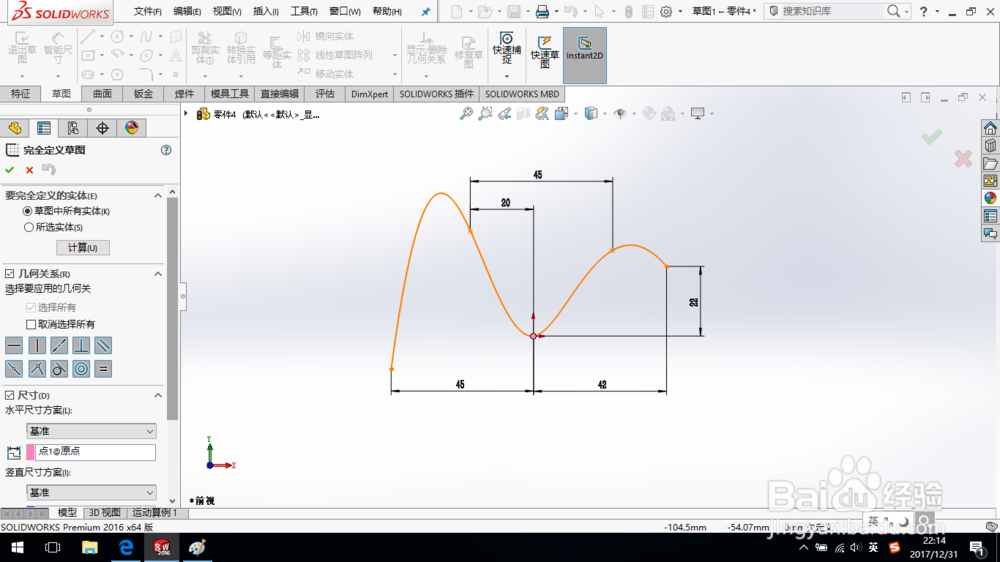This screenshot has height=562, width=1000.
Task: Open the print dropdown arrow in title toolbar
Action: (x=555, y=11)
